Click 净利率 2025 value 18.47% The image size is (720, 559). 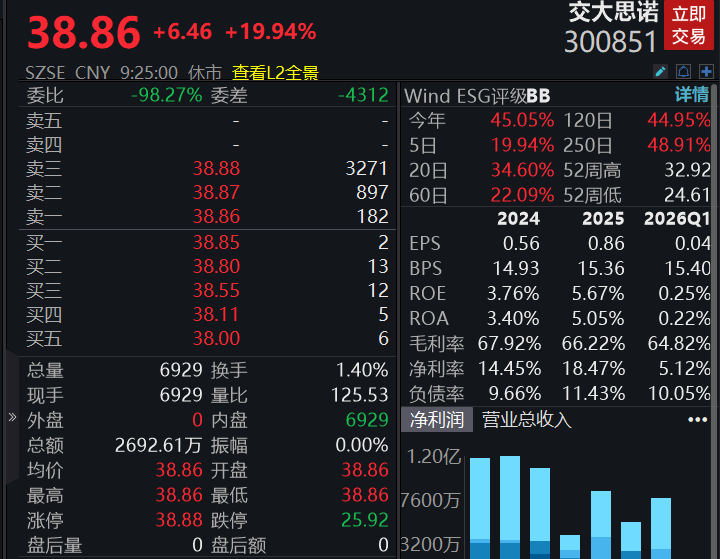(x=594, y=369)
